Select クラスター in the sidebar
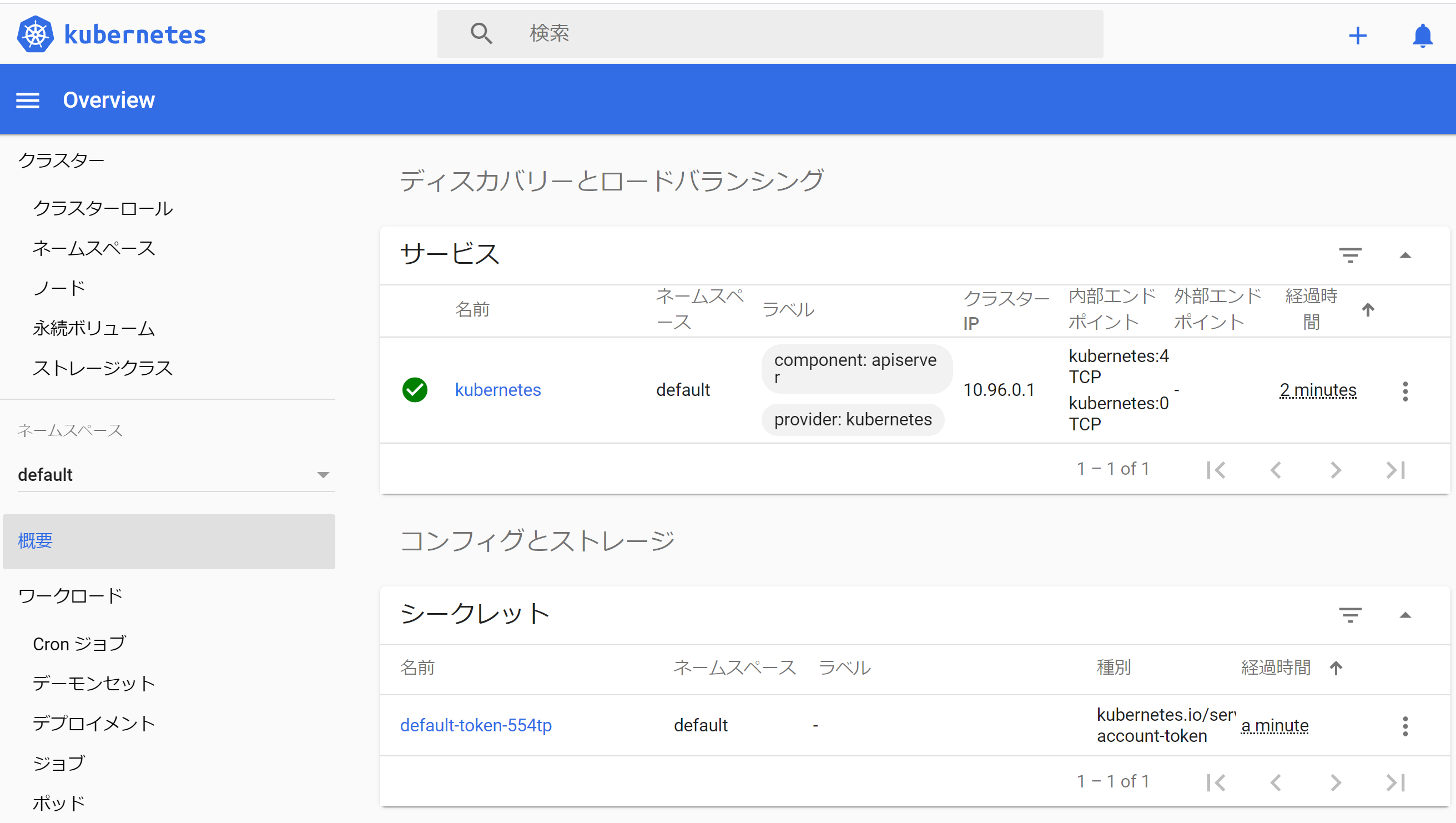This screenshot has width=1456, height=823. tap(61, 160)
